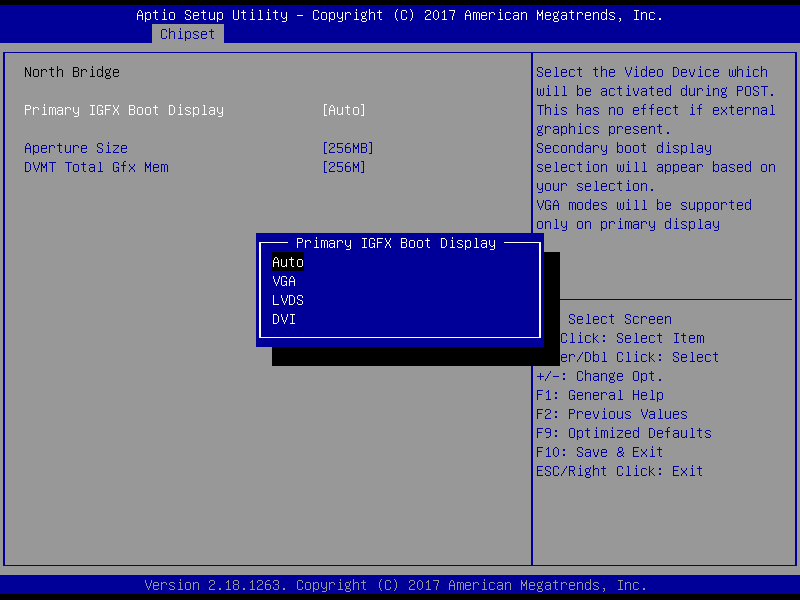Click the +/-: Change Opt. hint
The image size is (800, 600).
(600, 376)
